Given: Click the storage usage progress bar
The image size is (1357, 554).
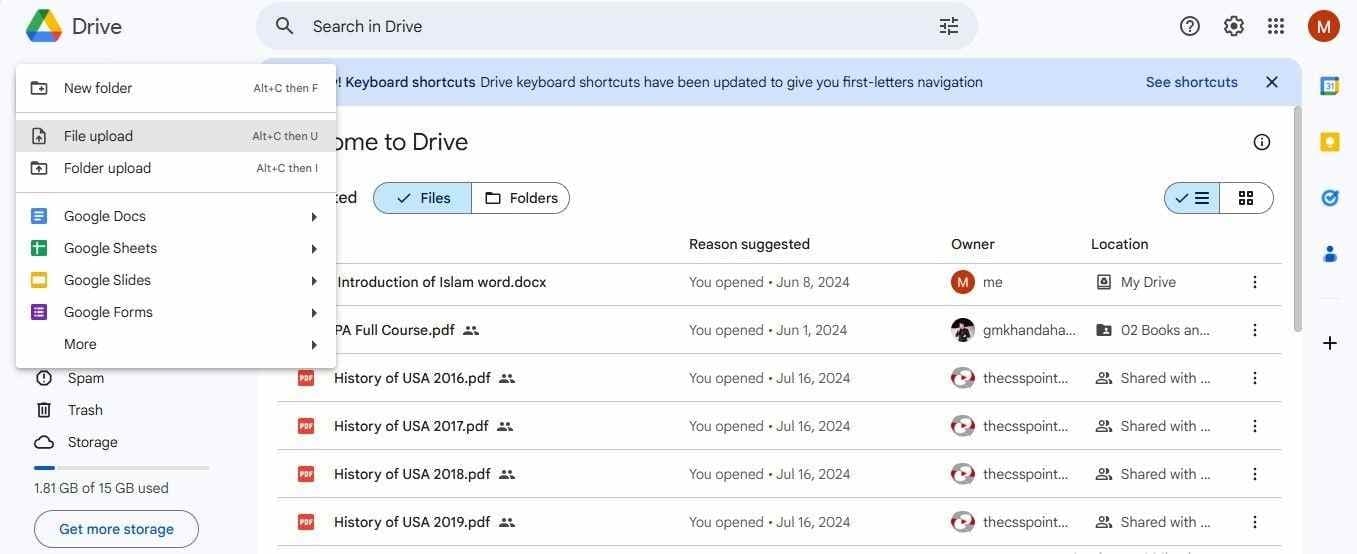Looking at the screenshot, I should (x=121, y=468).
